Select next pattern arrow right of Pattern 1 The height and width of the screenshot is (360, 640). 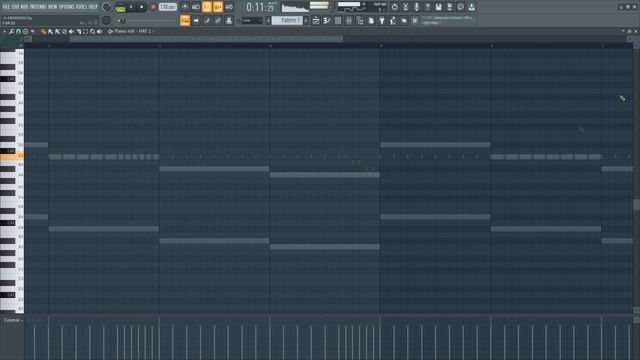[306, 20]
